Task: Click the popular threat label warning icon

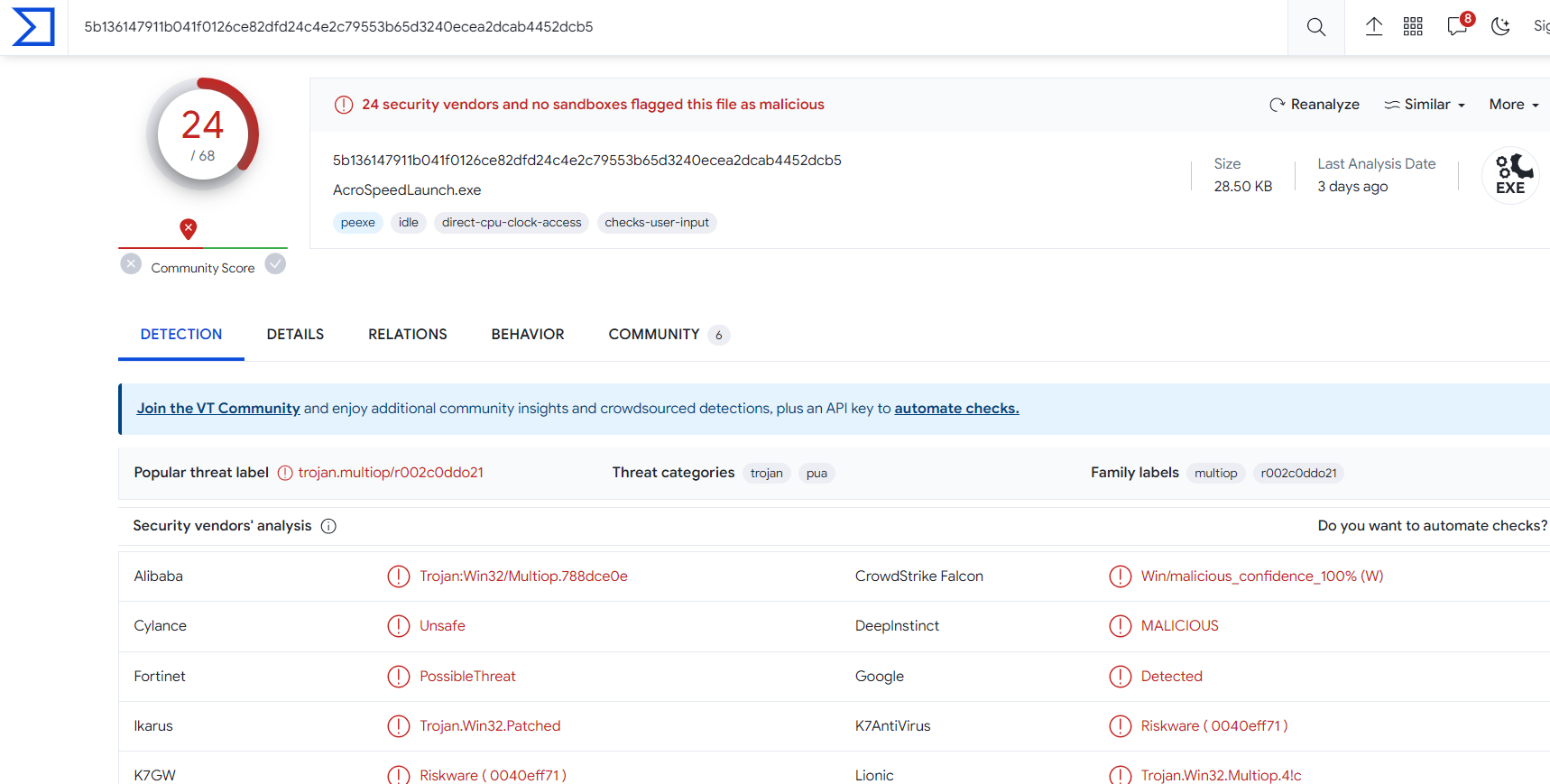Action: point(285,473)
